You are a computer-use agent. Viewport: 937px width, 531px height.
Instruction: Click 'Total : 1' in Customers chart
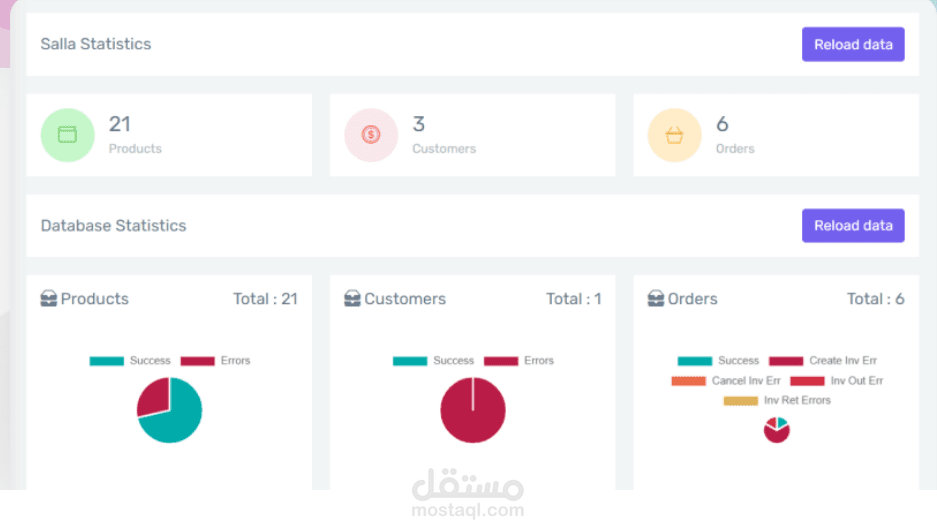pyautogui.click(x=574, y=299)
